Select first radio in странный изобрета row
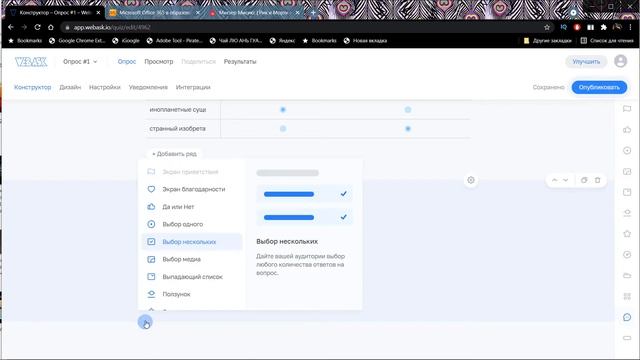Screen dimensions: 640x360 click(283, 129)
